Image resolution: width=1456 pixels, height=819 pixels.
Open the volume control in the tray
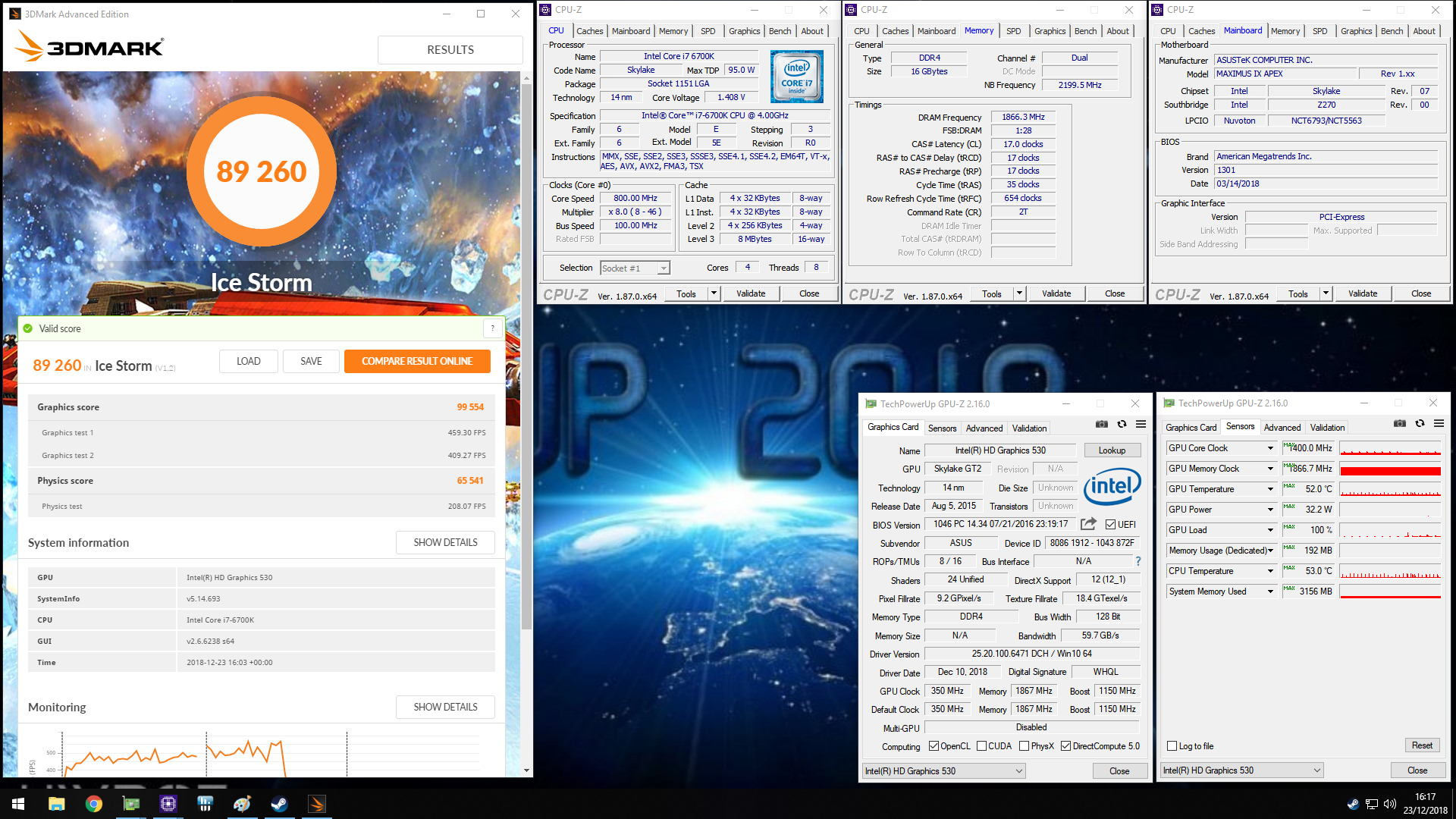pyautogui.click(x=1390, y=804)
